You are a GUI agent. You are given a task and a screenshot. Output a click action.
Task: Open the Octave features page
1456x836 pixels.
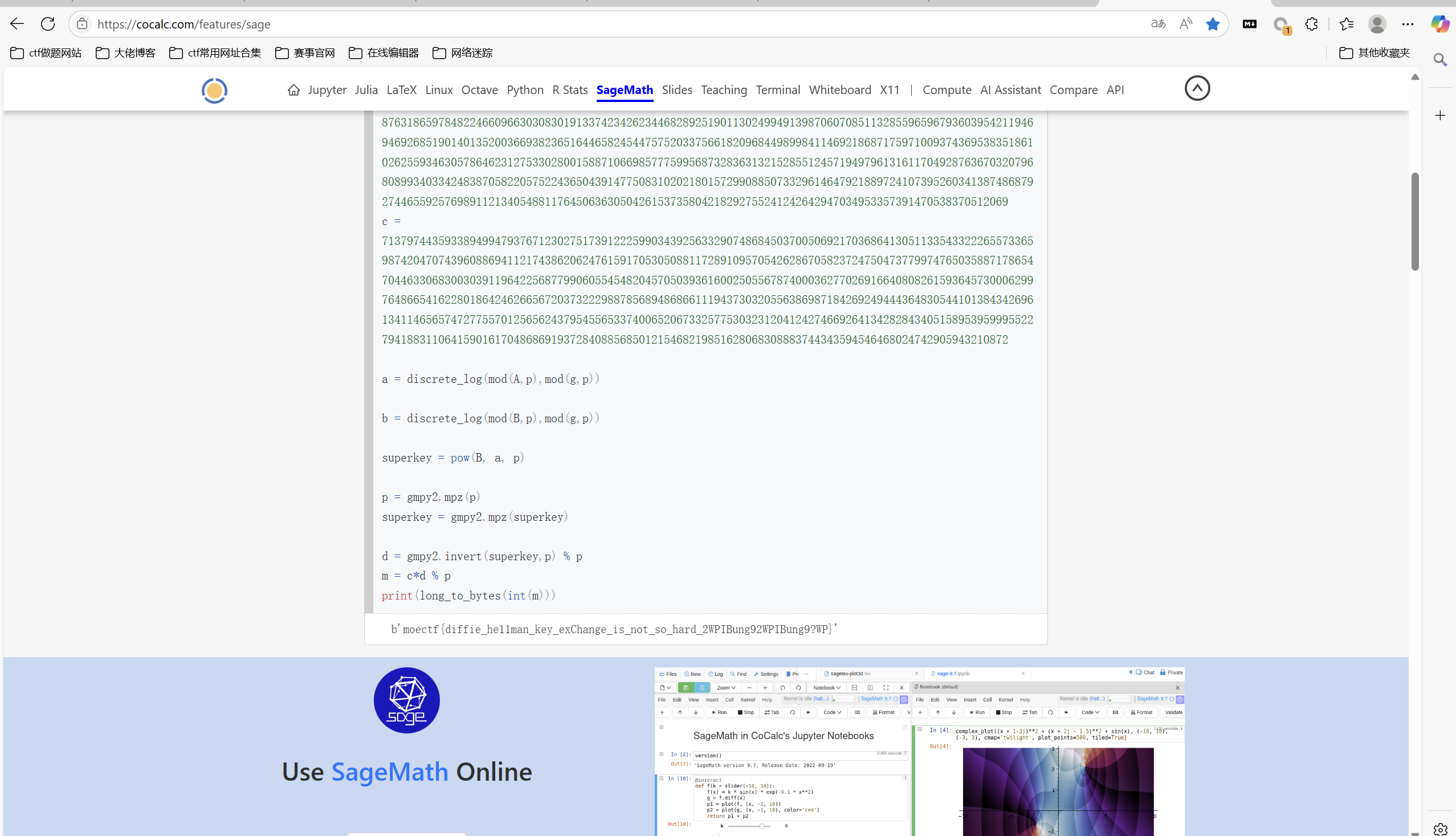click(x=479, y=90)
